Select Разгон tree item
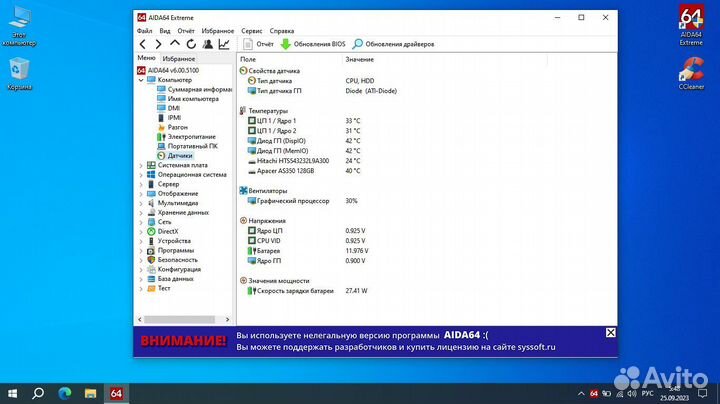Viewport: 720px width, 404px height. coord(172,127)
